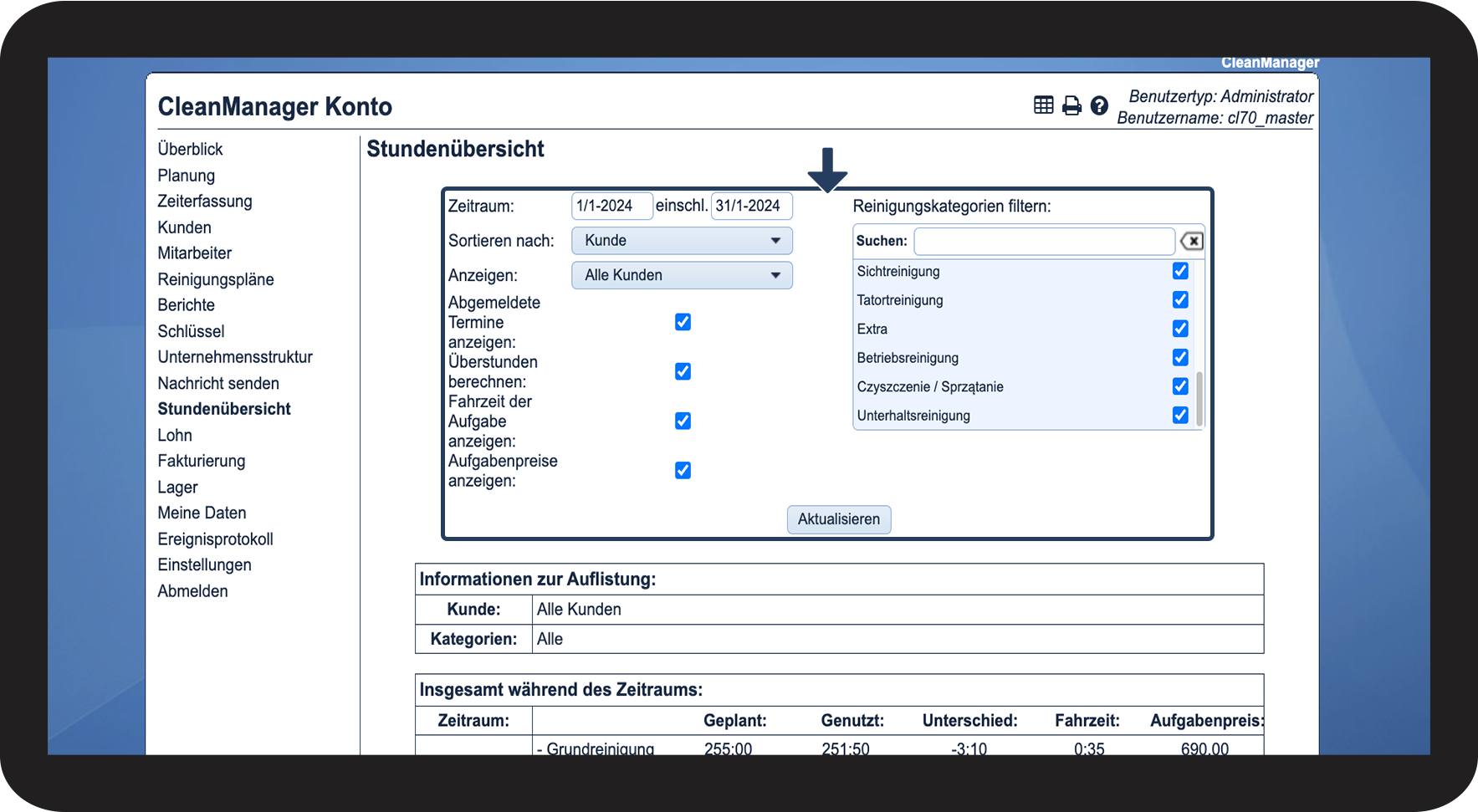This screenshot has height=812, width=1478.
Task: Click the Abmelden link
Action: tap(192, 591)
